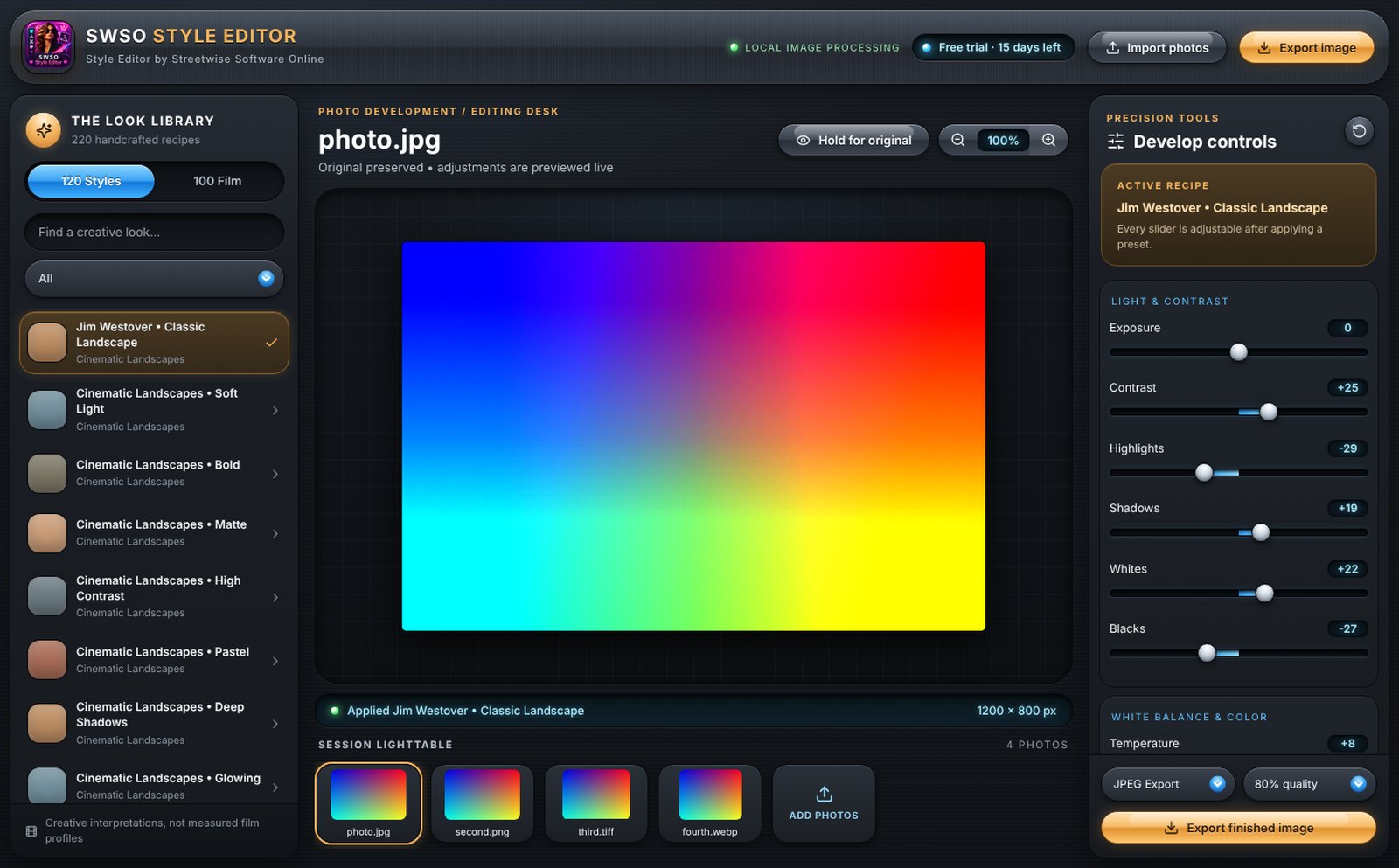1399x868 pixels.
Task: Click the Find a creative look search field
Action: click(154, 232)
